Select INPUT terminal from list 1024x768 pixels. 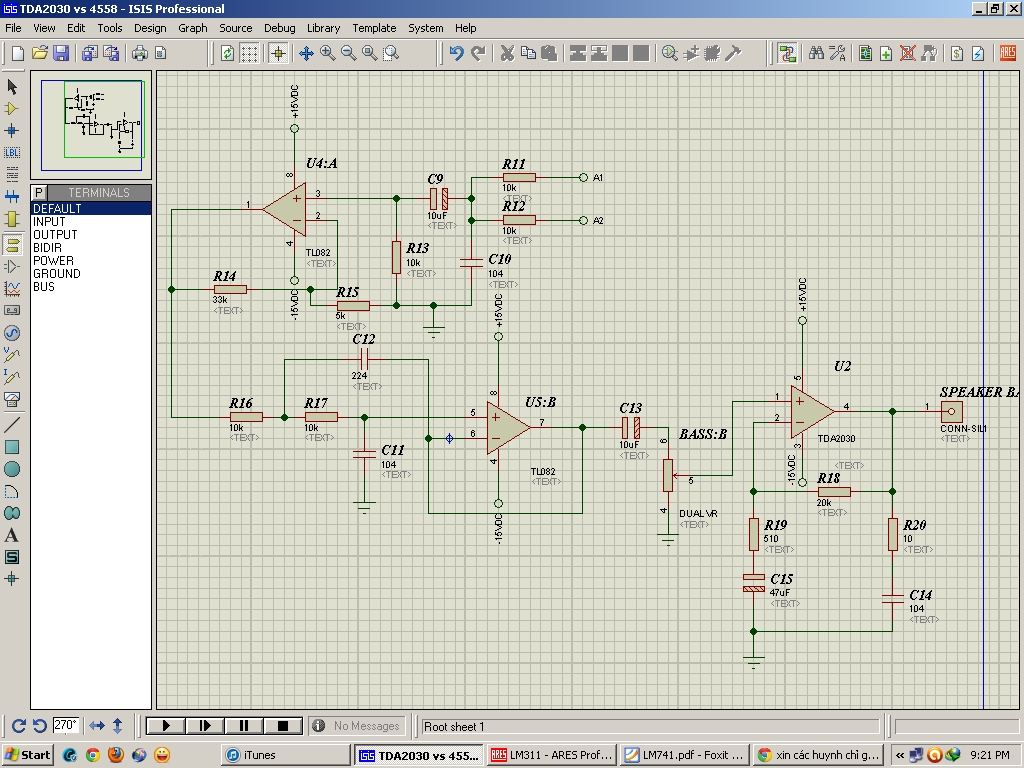click(91, 221)
